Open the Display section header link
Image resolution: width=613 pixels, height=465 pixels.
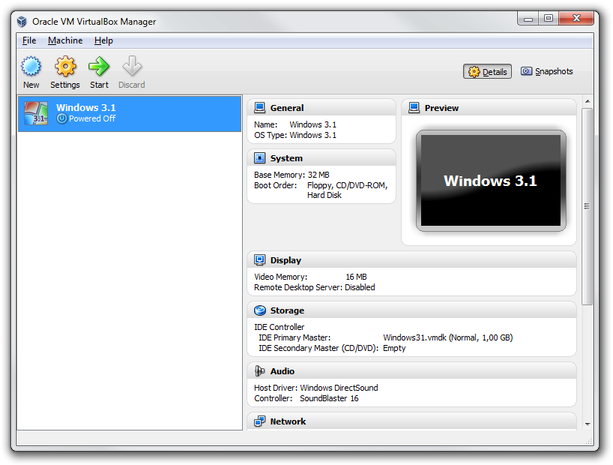285,260
